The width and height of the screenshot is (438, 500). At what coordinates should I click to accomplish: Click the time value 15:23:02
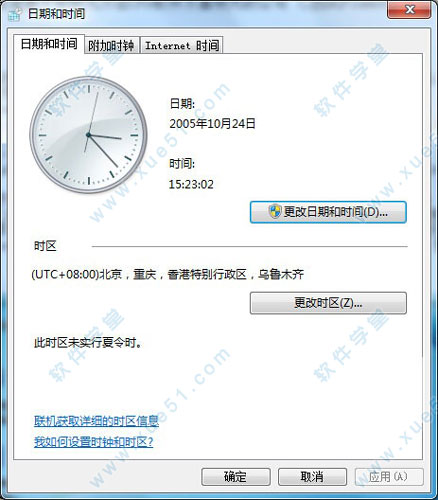(x=191, y=184)
